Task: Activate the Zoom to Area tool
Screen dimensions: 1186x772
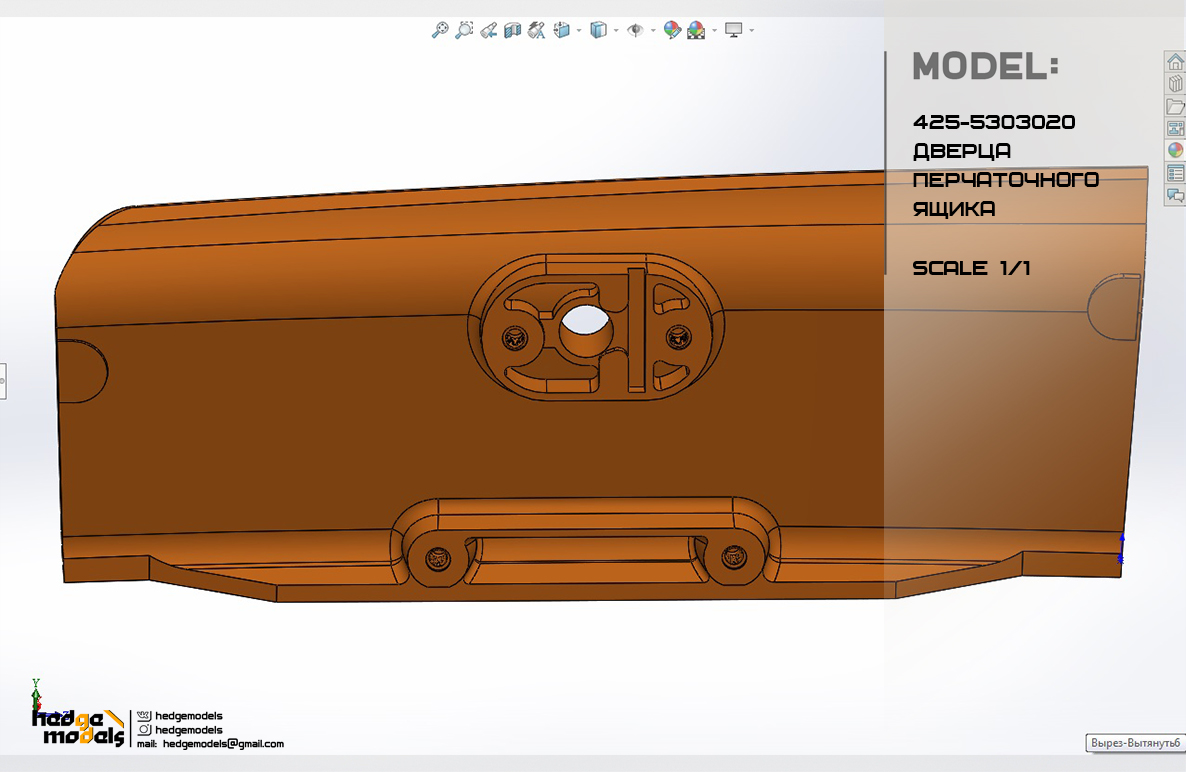Action: click(464, 30)
